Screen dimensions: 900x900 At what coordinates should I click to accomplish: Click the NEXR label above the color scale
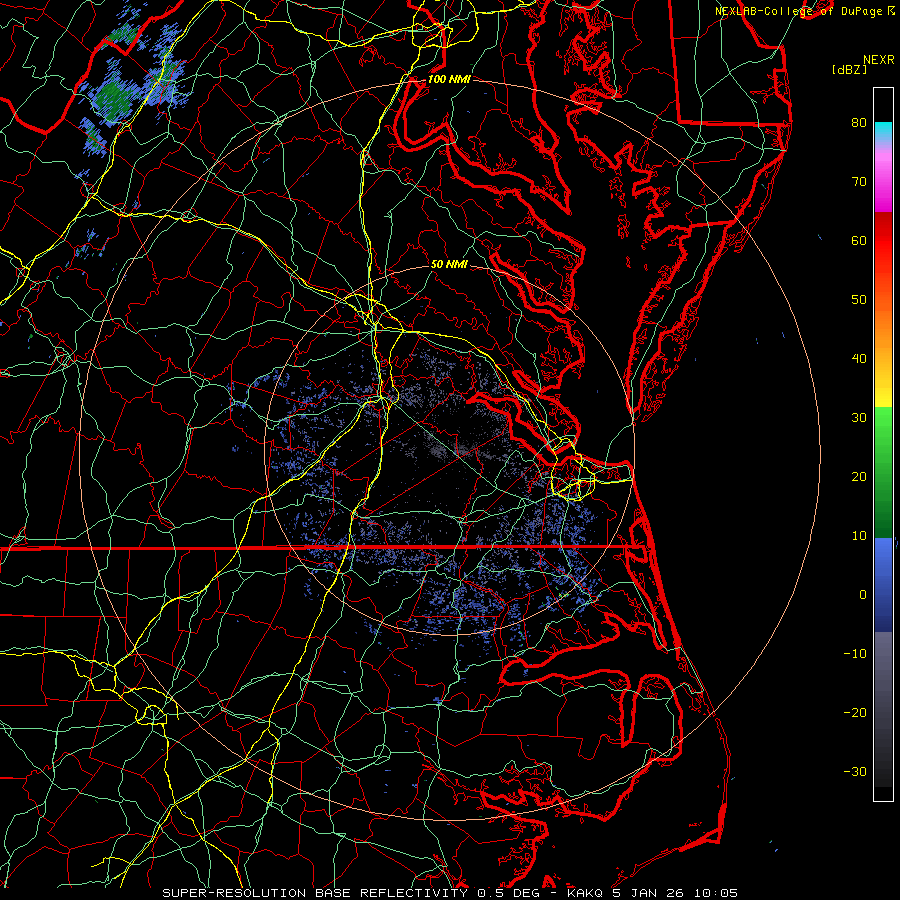pos(879,60)
